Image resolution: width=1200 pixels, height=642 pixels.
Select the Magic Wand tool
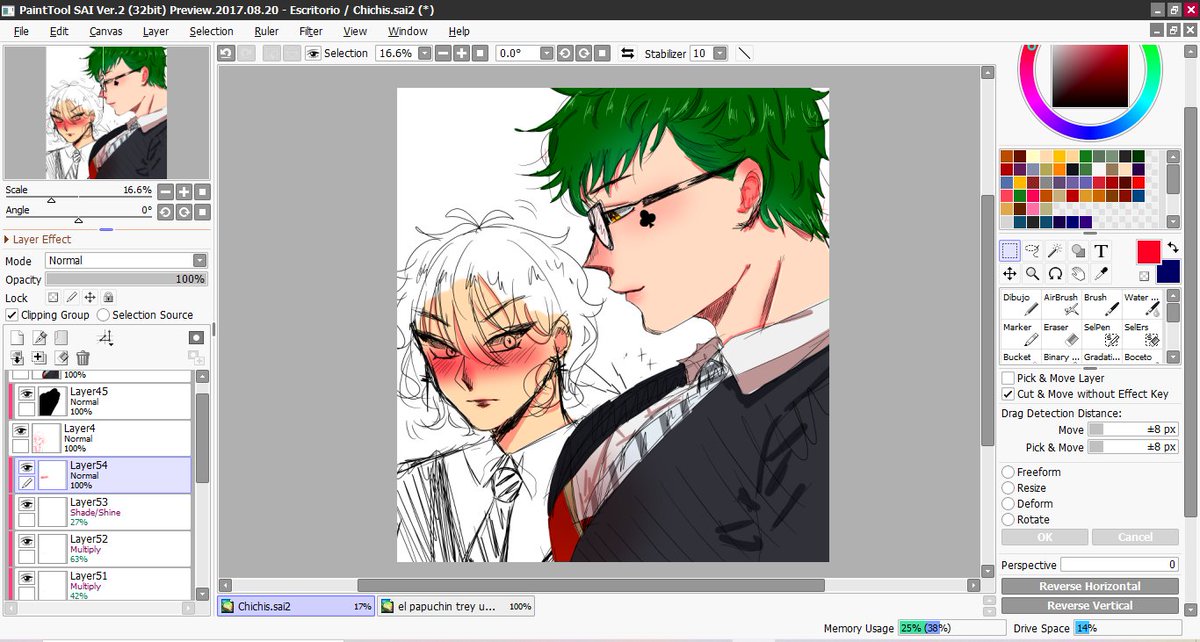[1056, 251]
